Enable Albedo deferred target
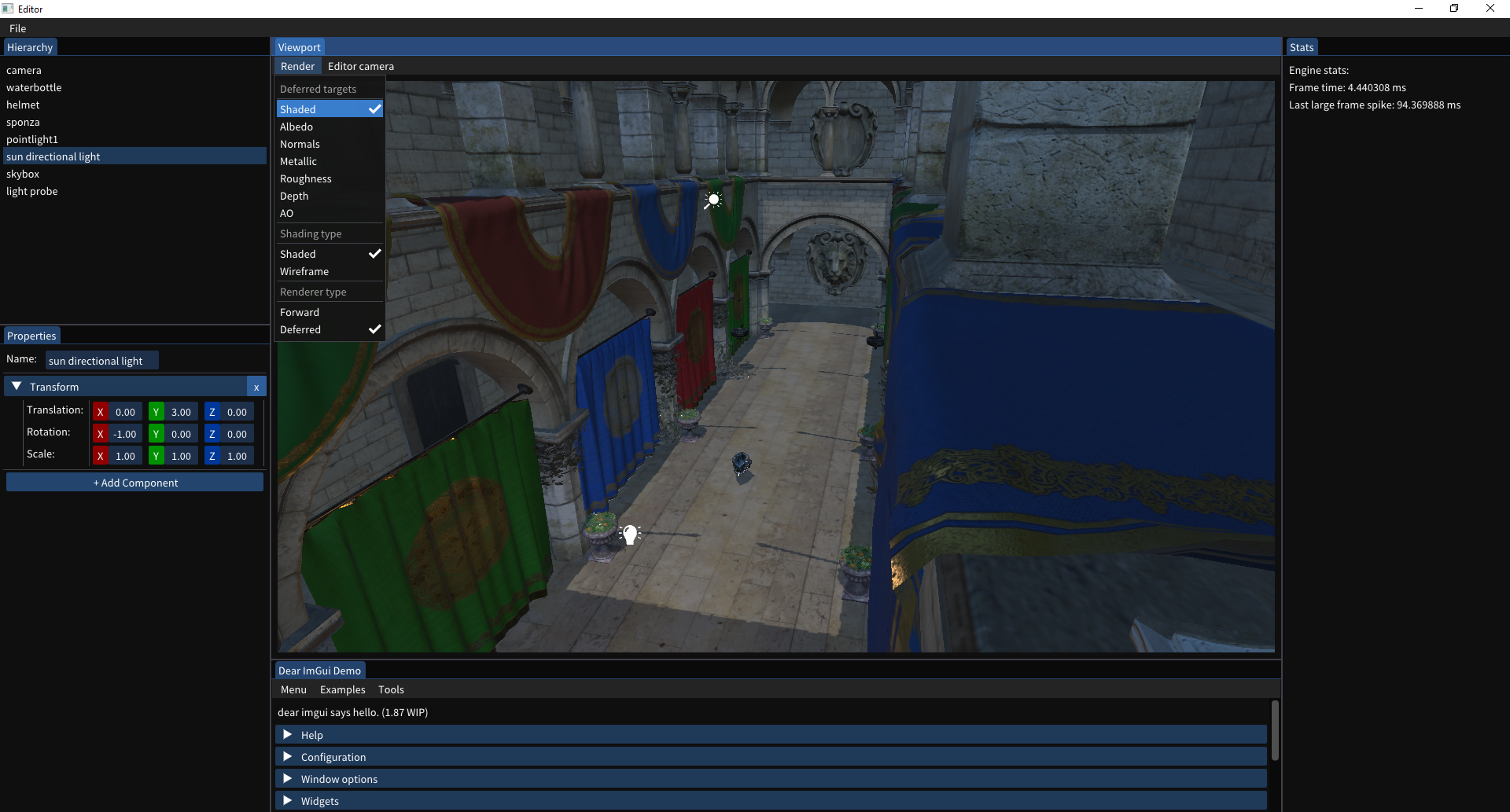Viewport: 1510px width, 812px height. pos(330,127)
